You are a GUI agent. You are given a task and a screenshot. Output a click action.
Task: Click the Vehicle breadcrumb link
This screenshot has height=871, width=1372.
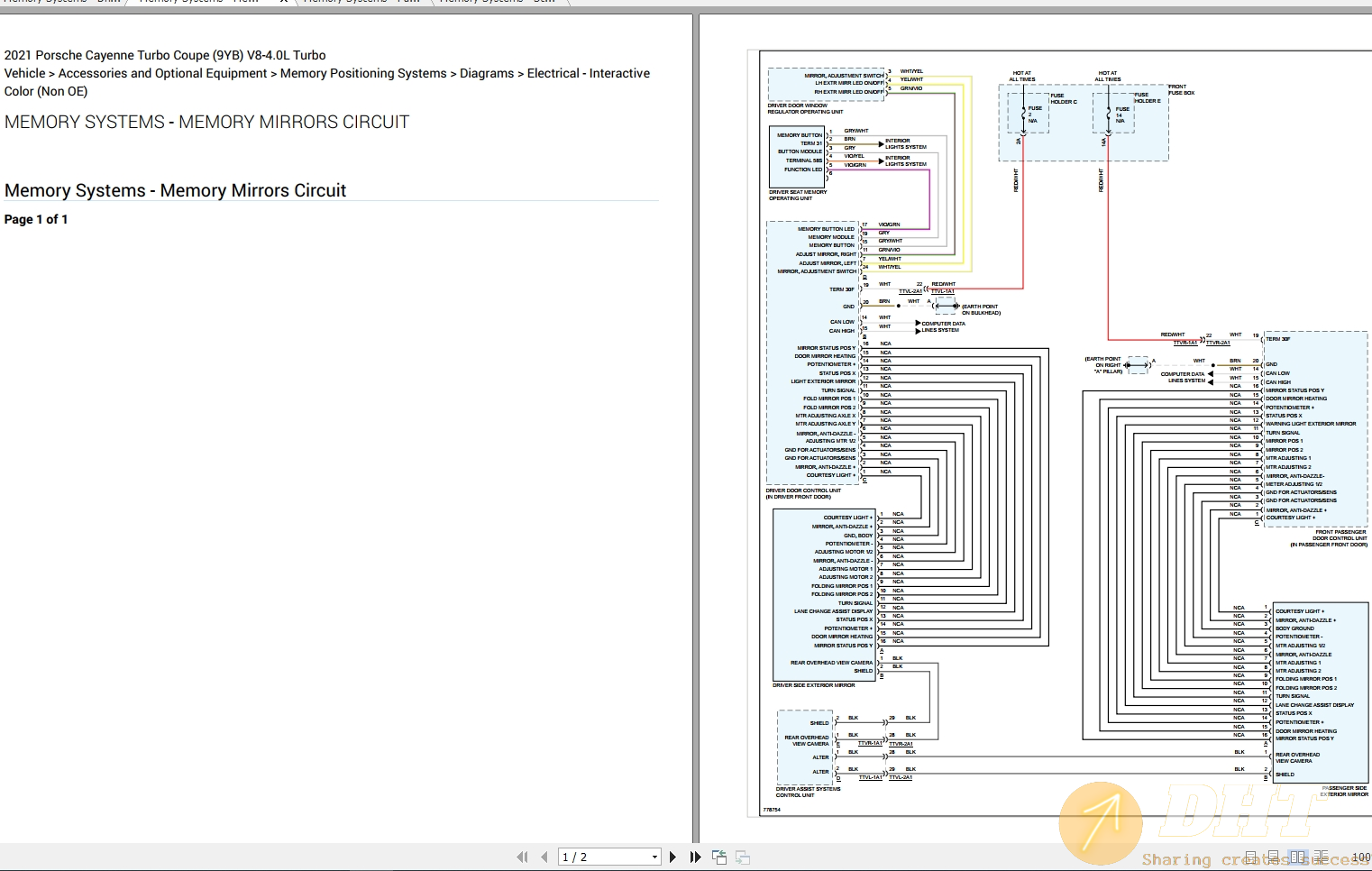[25, 73]
